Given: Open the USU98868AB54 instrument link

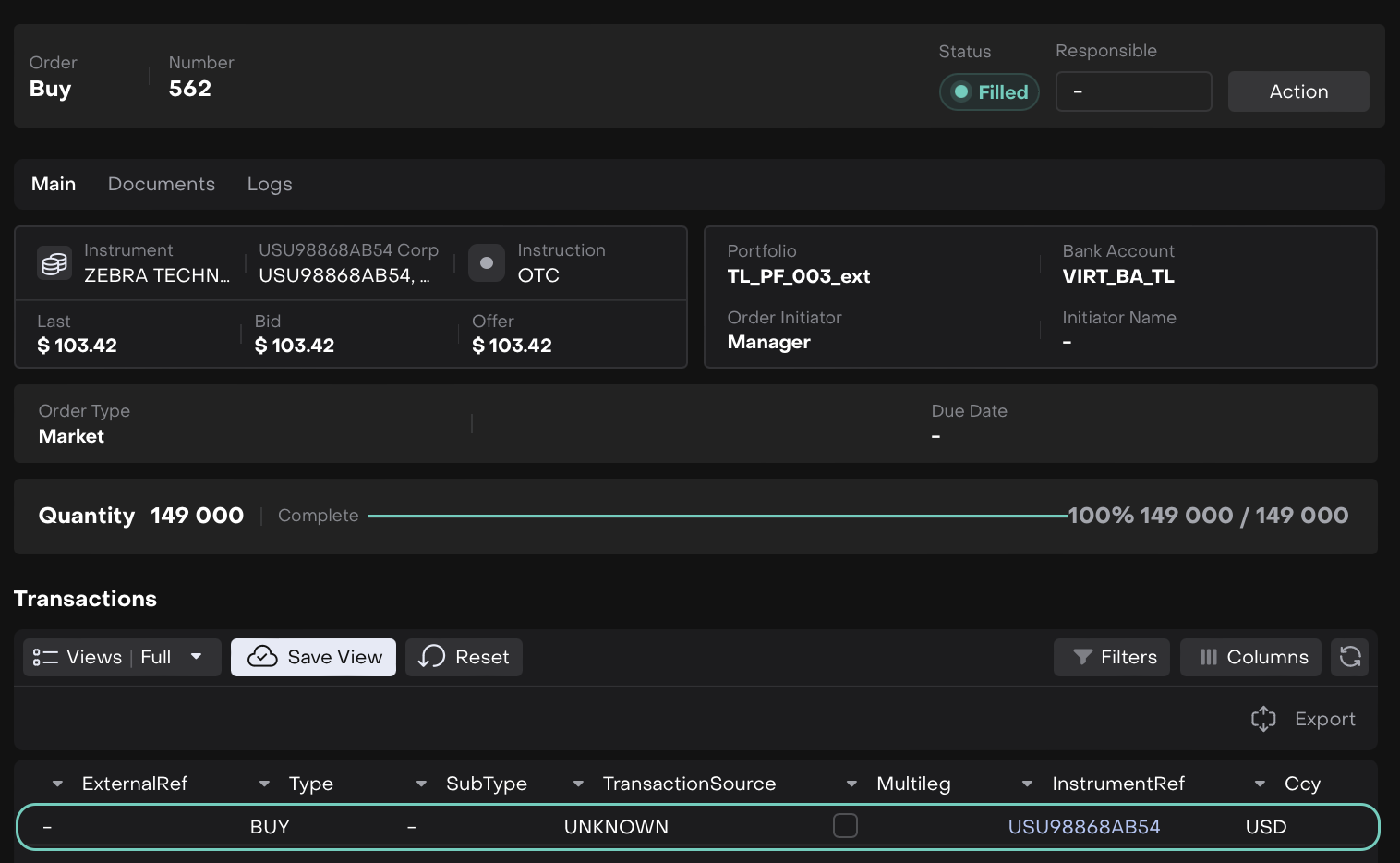Looking at the screenshot, I should [1083, 827].
